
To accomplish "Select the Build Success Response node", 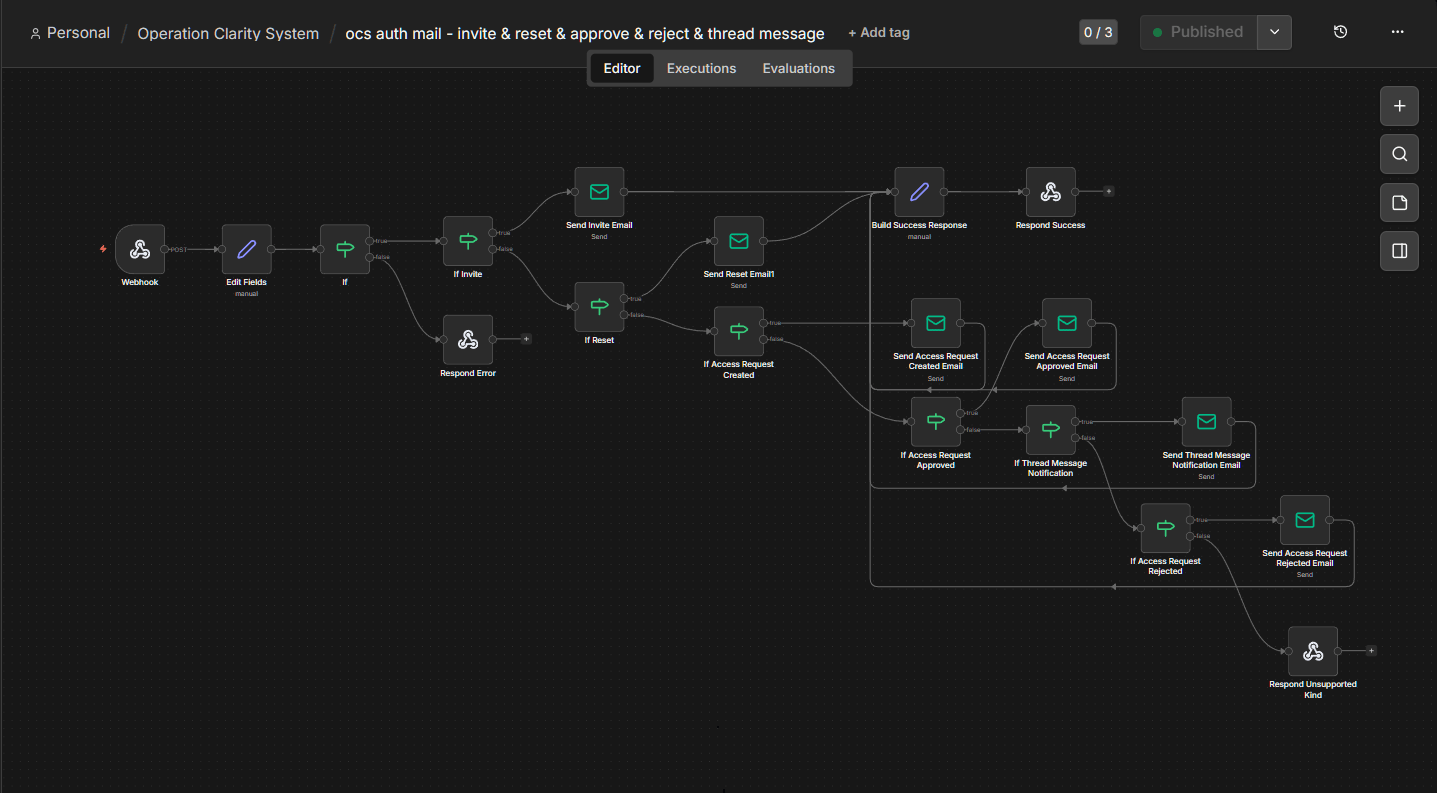I will pyautogui.click(x=919, y=192).
